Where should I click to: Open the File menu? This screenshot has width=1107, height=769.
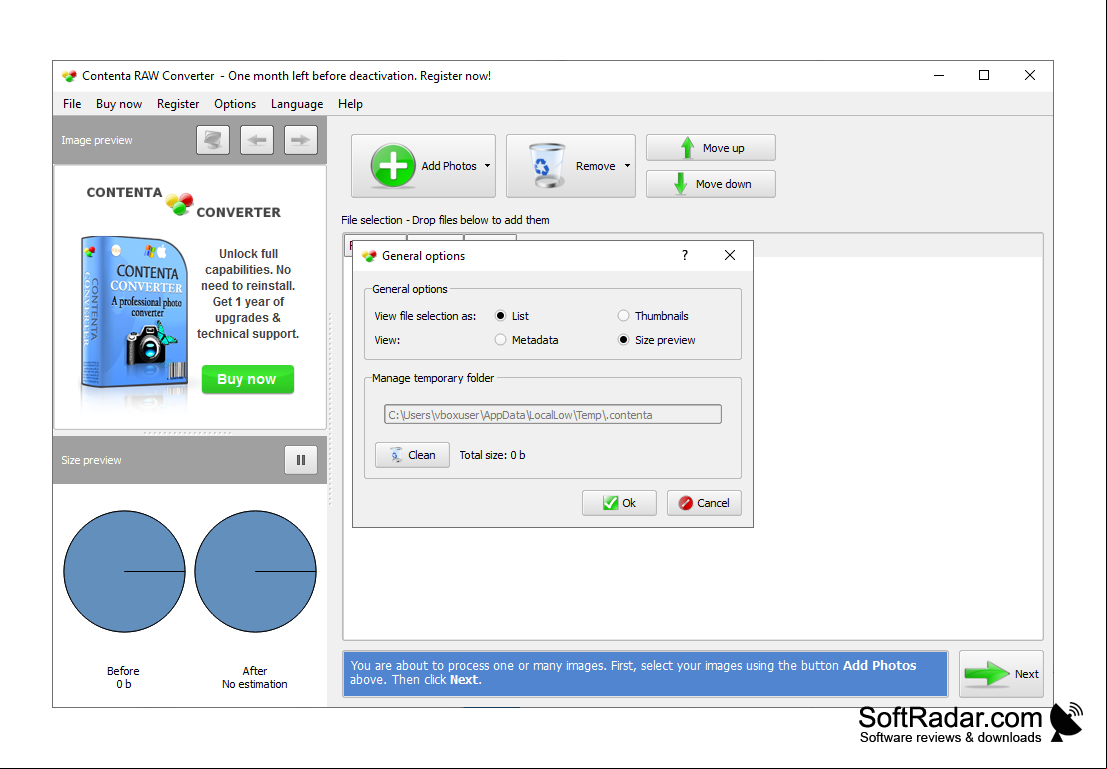72,104
